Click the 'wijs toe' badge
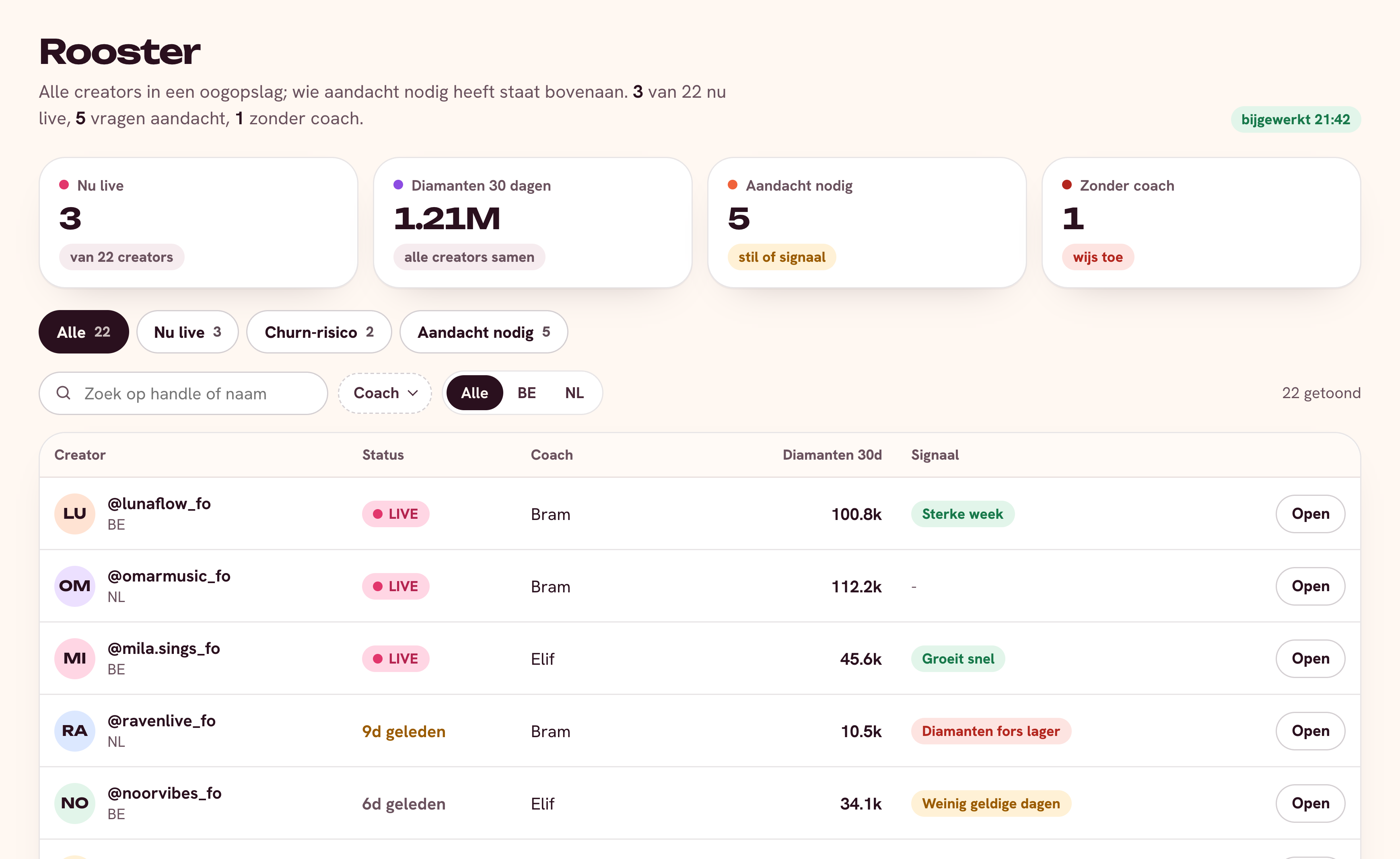The width and height of the screenshot is (1400, 859). pos(1098,257)
